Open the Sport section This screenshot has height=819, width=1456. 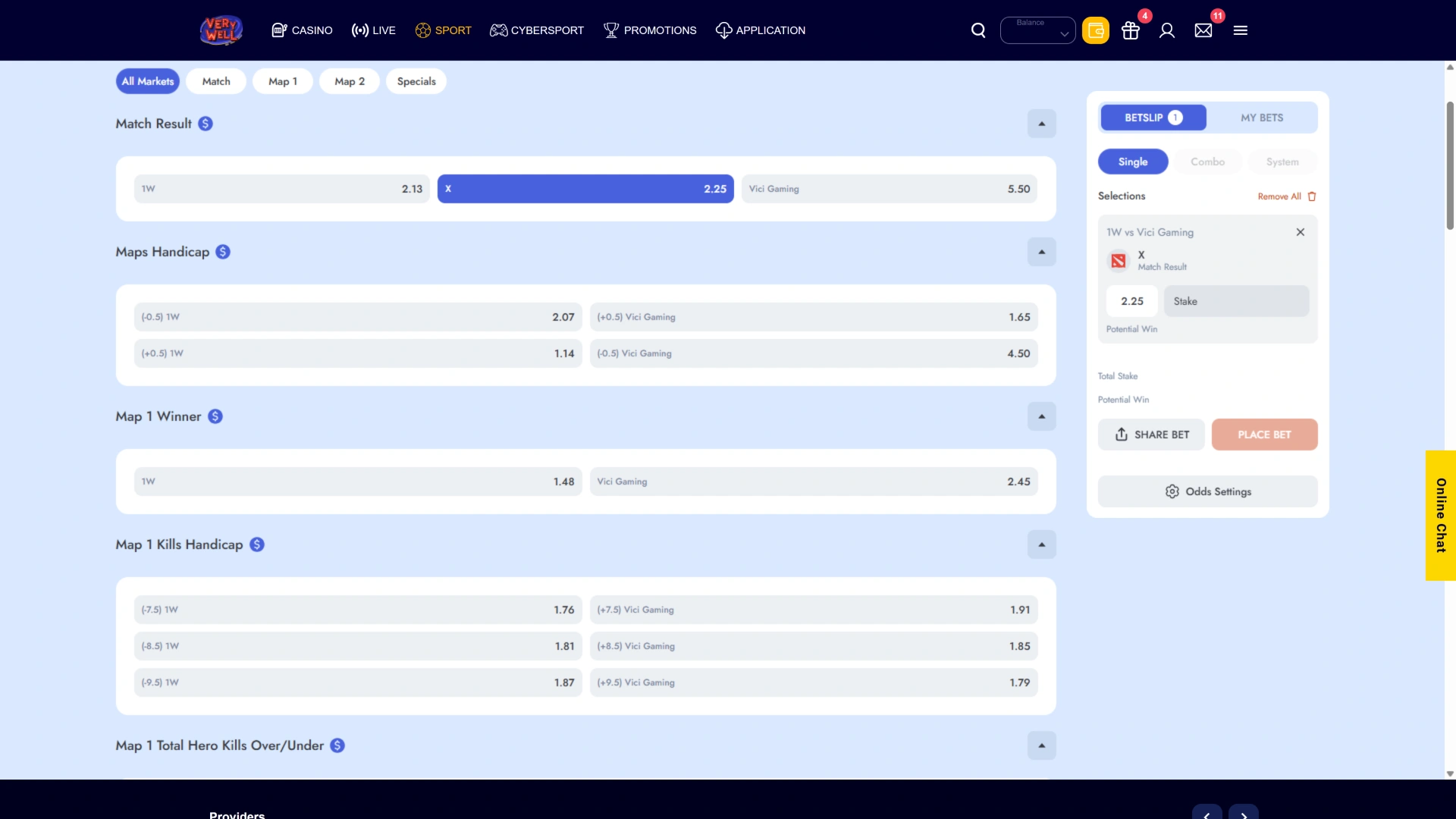(443, 30)
